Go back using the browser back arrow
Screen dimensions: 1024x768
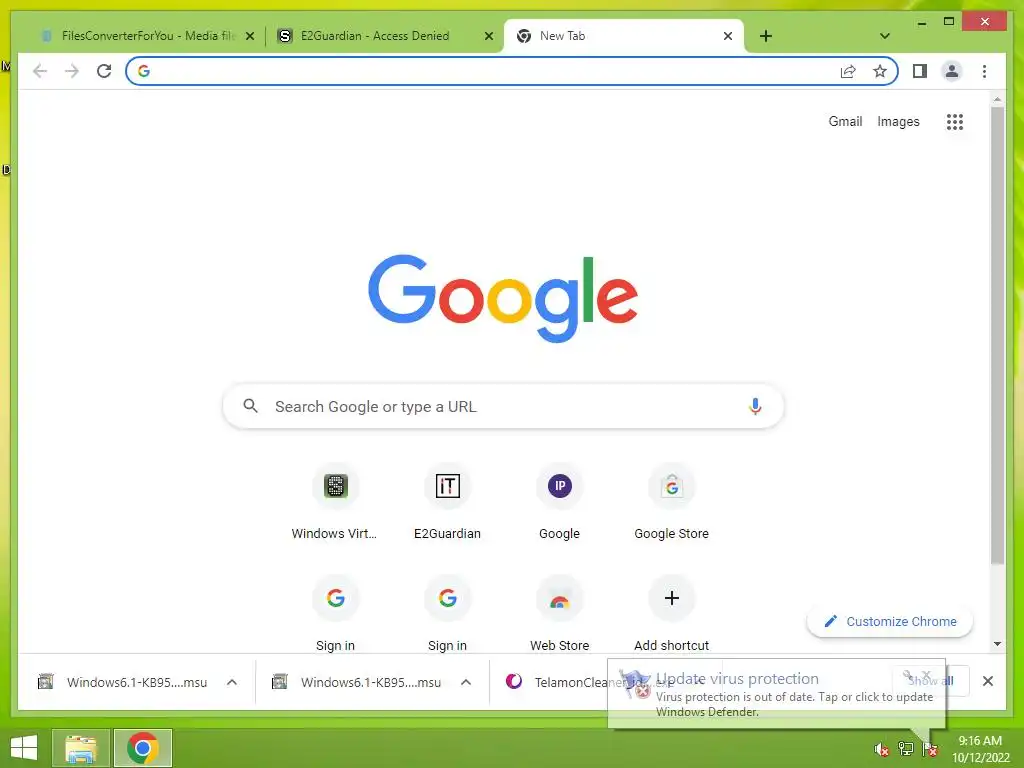pyautogui.click(x=40, y=71)
